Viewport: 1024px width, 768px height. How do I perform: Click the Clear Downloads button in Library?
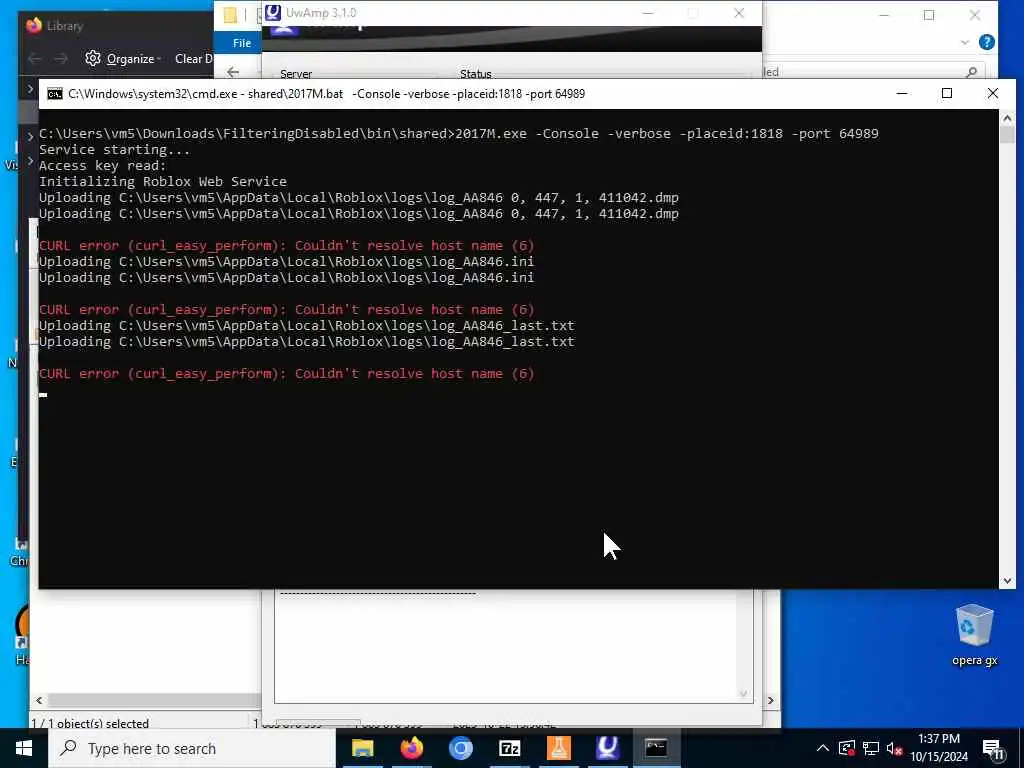pos(193,59)
